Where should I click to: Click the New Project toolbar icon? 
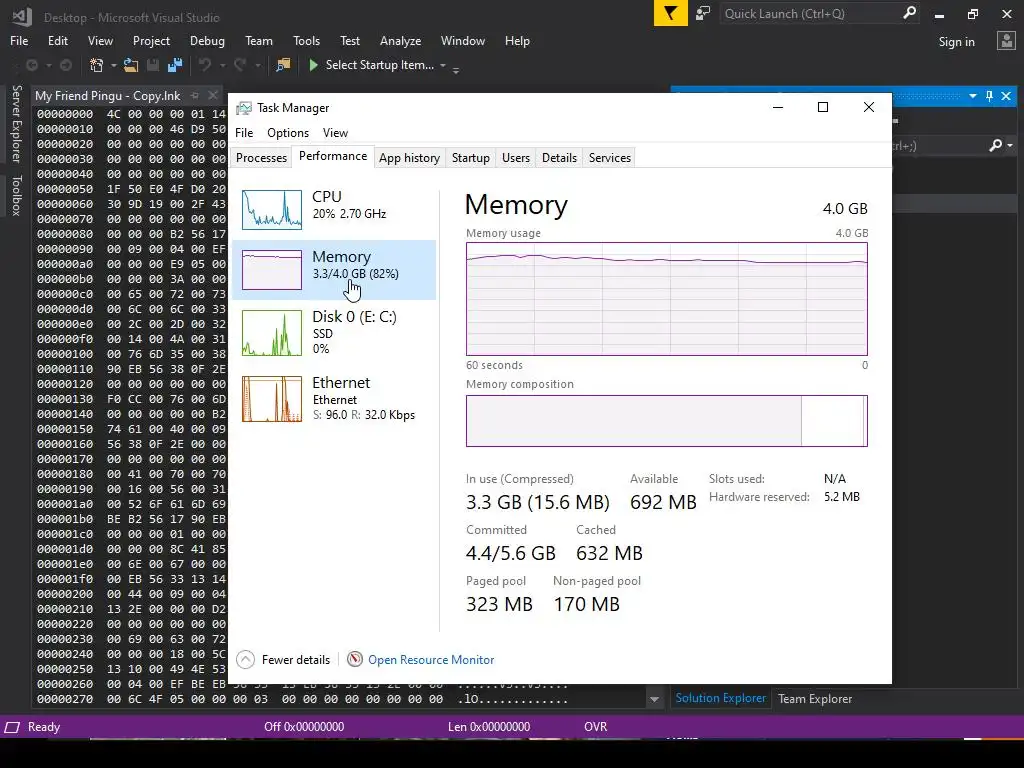tap(97, 65)
